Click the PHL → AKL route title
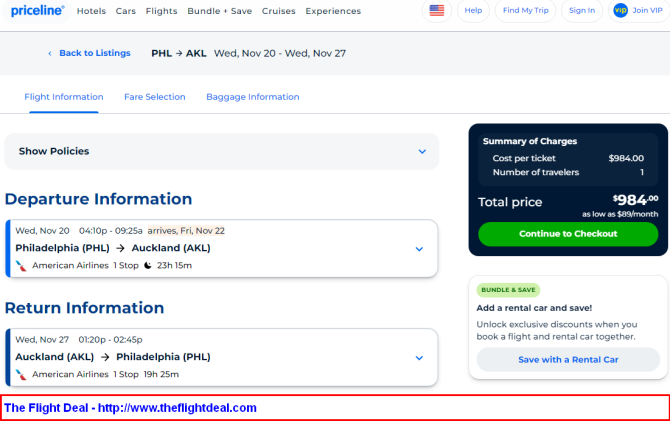 pyautogui.click(x=179, y=53)
